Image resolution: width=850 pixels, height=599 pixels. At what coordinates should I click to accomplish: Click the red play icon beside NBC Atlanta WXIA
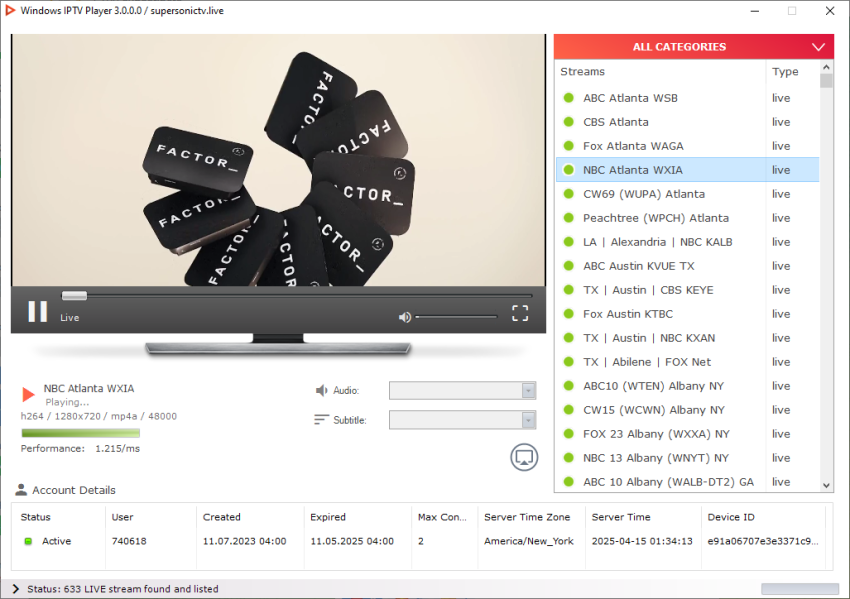point(28,394)
